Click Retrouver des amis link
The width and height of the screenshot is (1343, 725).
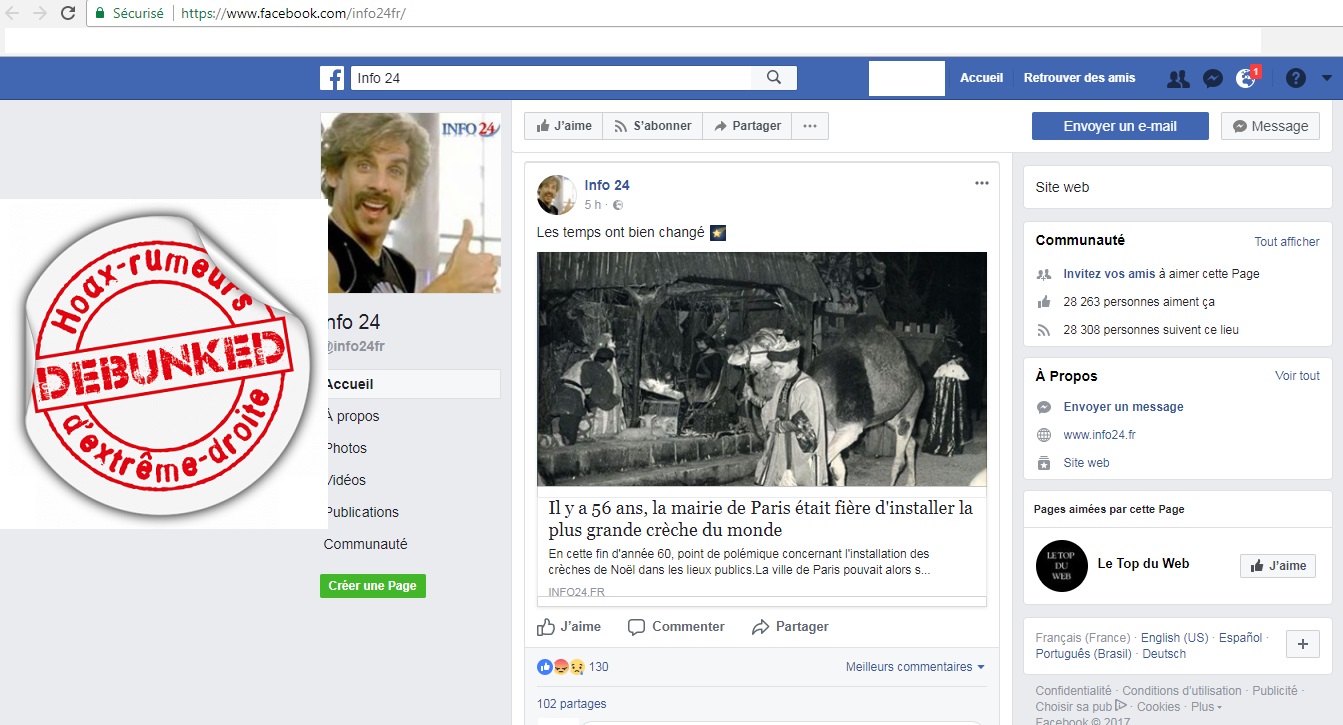pos(1080,78)
